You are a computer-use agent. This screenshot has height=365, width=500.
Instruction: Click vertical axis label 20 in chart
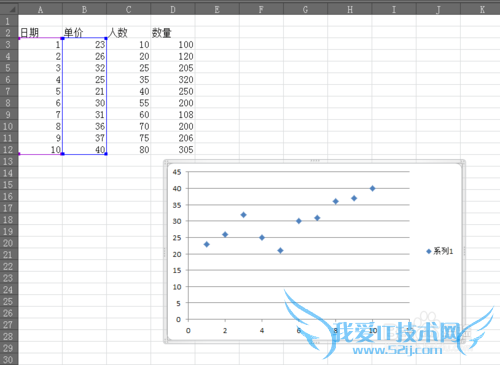tap(177, 254)
